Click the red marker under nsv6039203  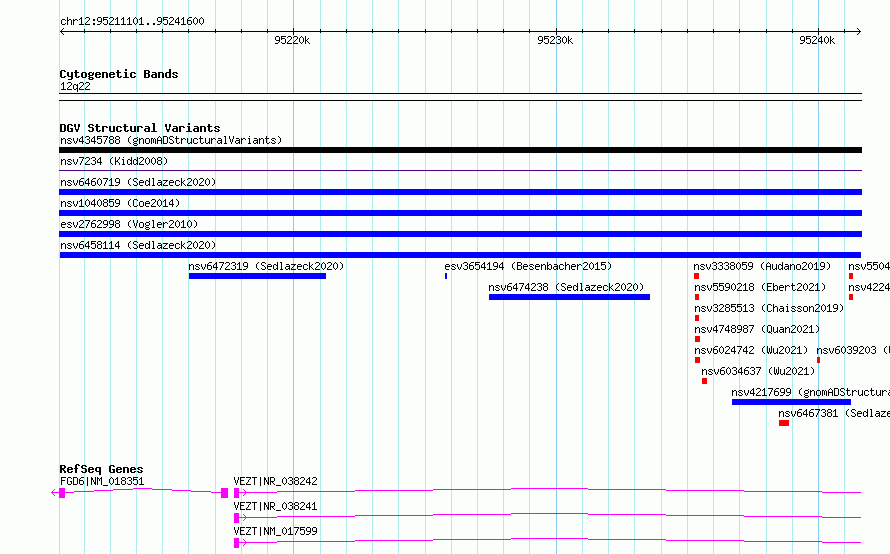tap(818, 360)
